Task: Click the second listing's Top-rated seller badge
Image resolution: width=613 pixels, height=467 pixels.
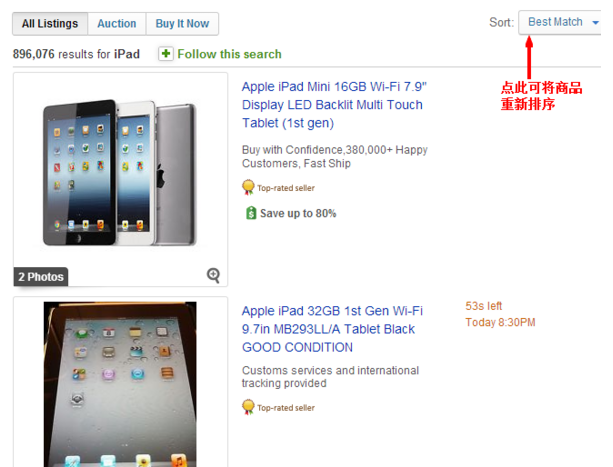Action: (278, 408)
